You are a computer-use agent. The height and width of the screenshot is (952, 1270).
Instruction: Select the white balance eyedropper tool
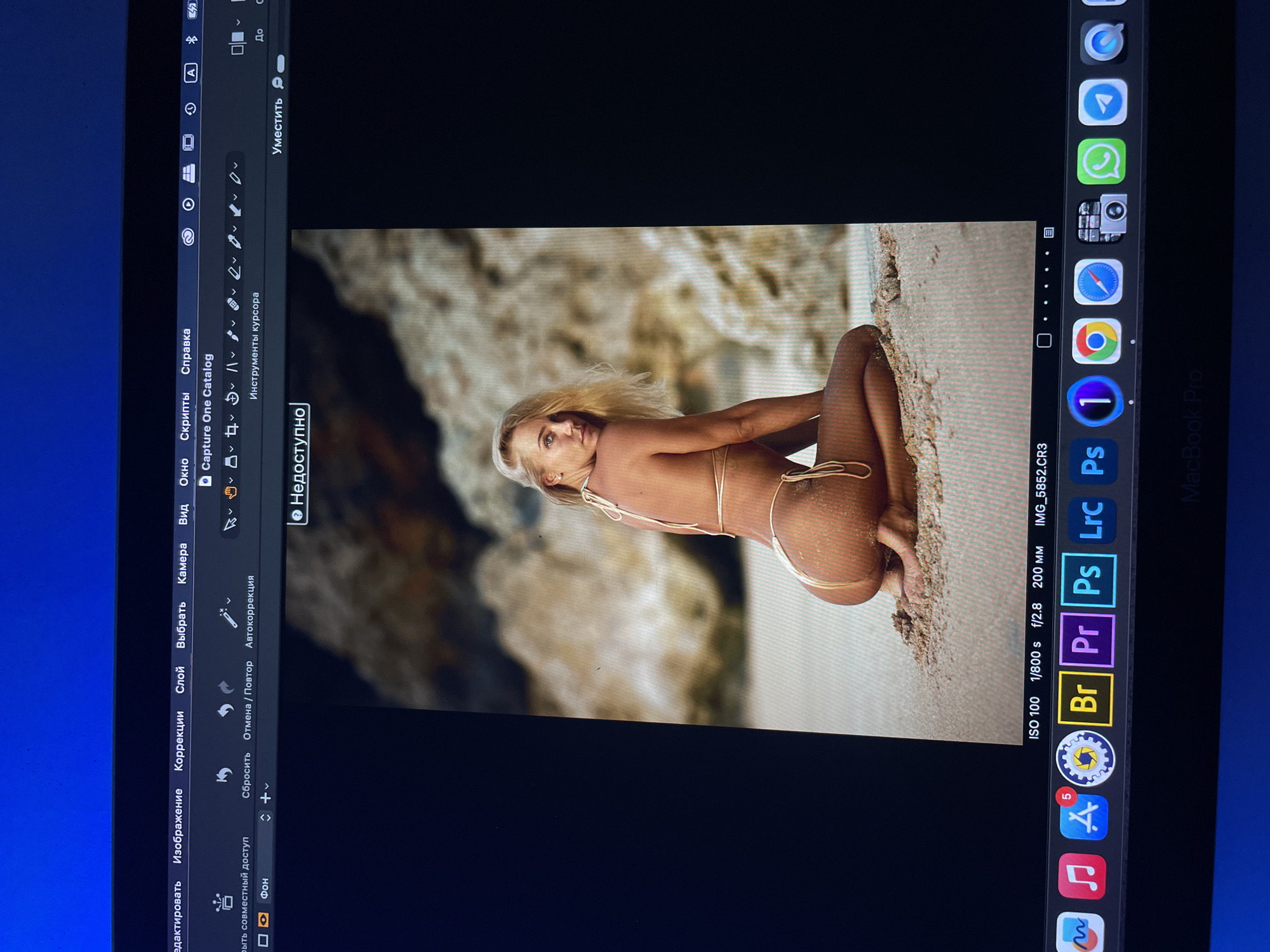point(235,242)
